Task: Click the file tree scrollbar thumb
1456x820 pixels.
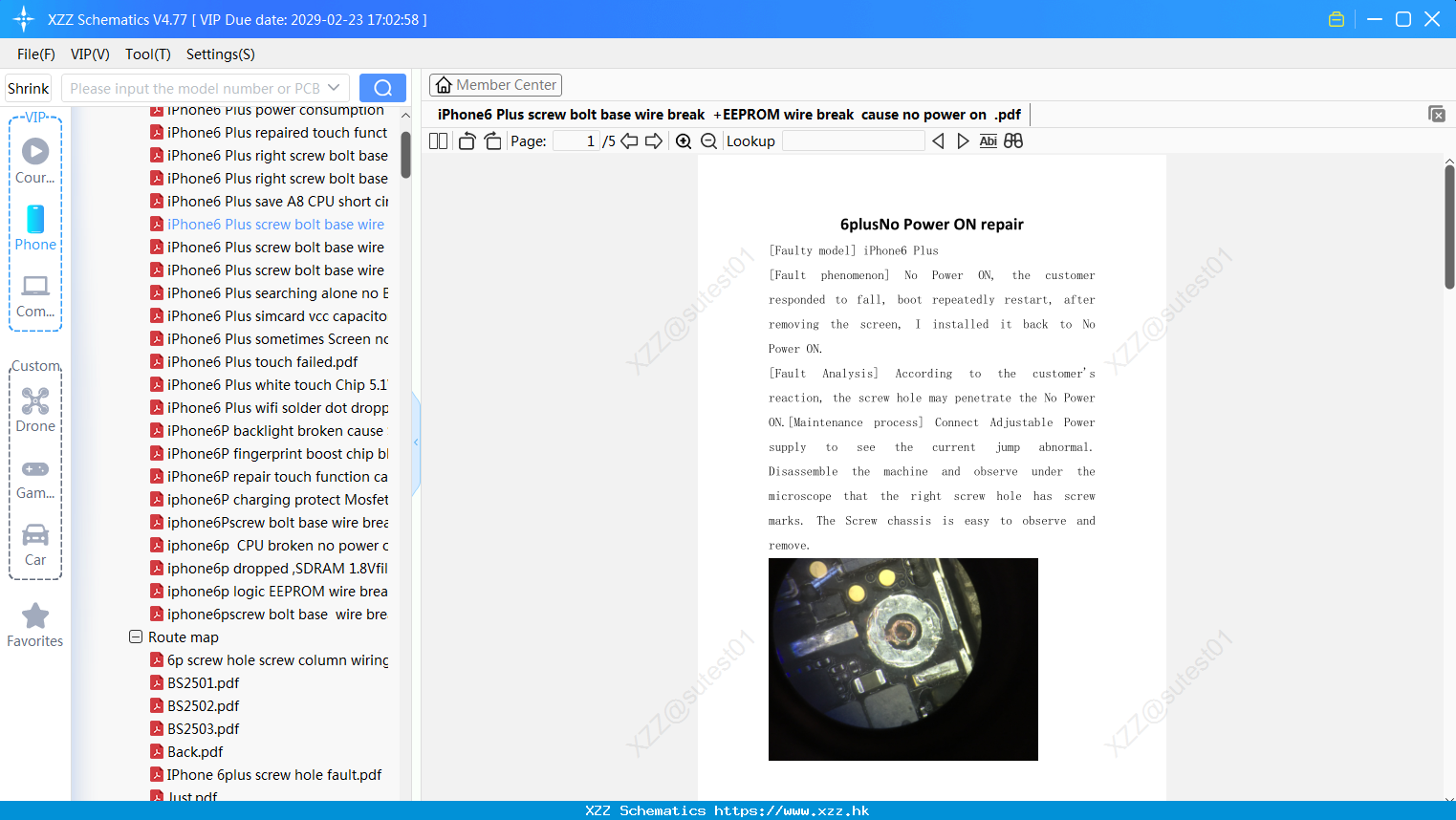Action: point(405,154)
